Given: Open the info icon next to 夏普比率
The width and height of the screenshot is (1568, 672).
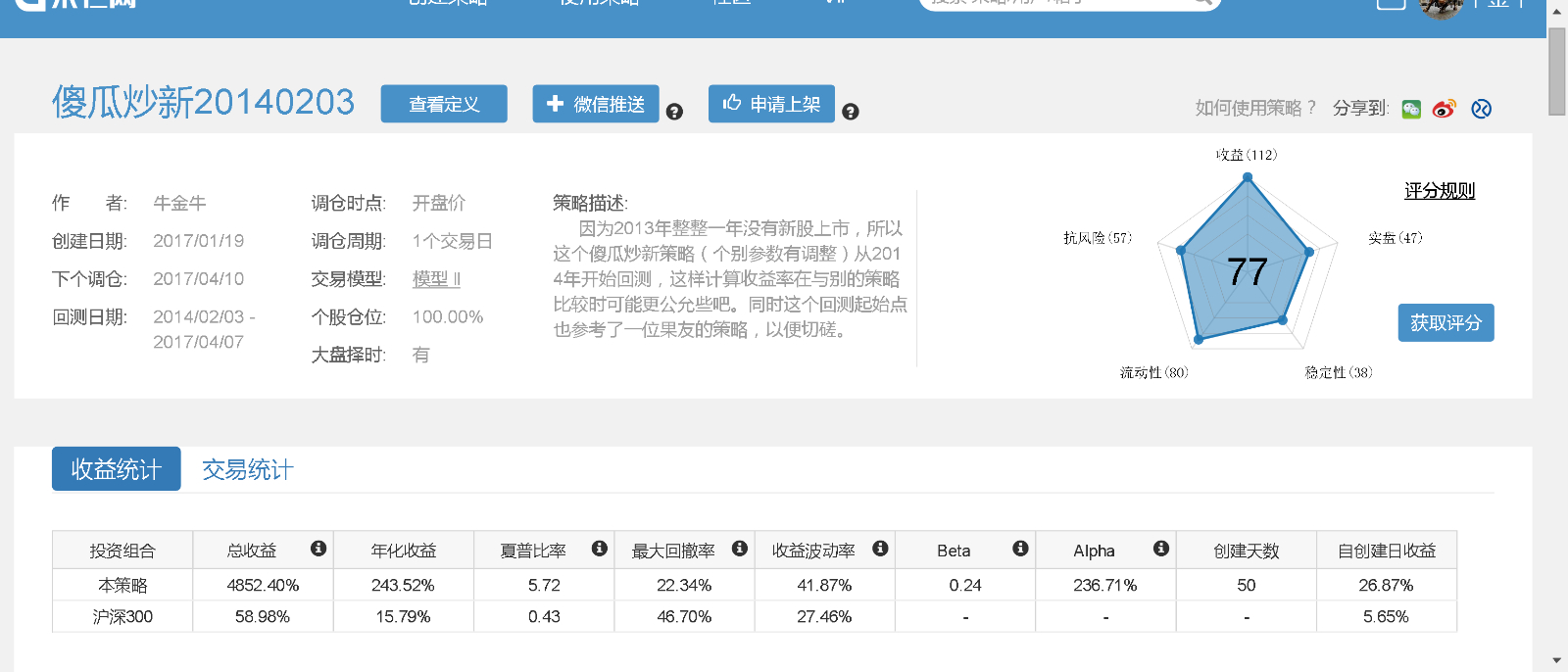Looking at the screenshot, I should coord(600,549).
